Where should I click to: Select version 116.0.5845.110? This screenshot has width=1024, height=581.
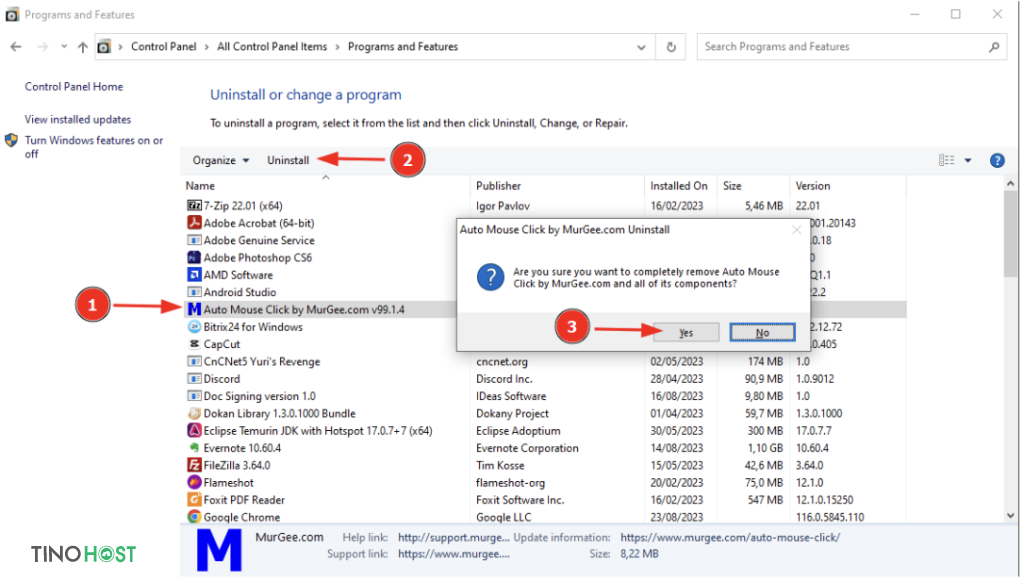point(829,517)
